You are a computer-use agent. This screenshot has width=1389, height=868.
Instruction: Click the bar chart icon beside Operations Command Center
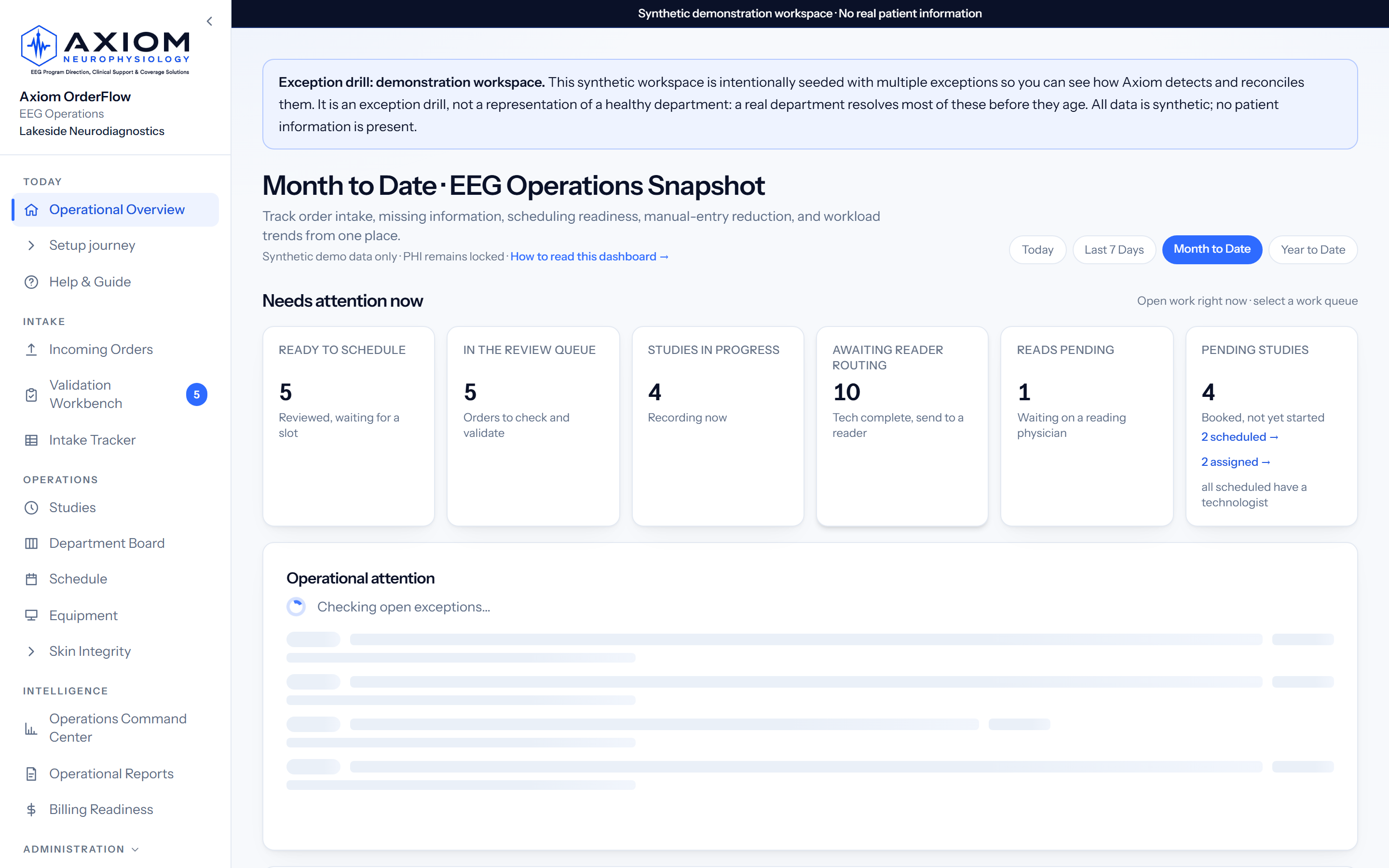(x=31, y=728)
